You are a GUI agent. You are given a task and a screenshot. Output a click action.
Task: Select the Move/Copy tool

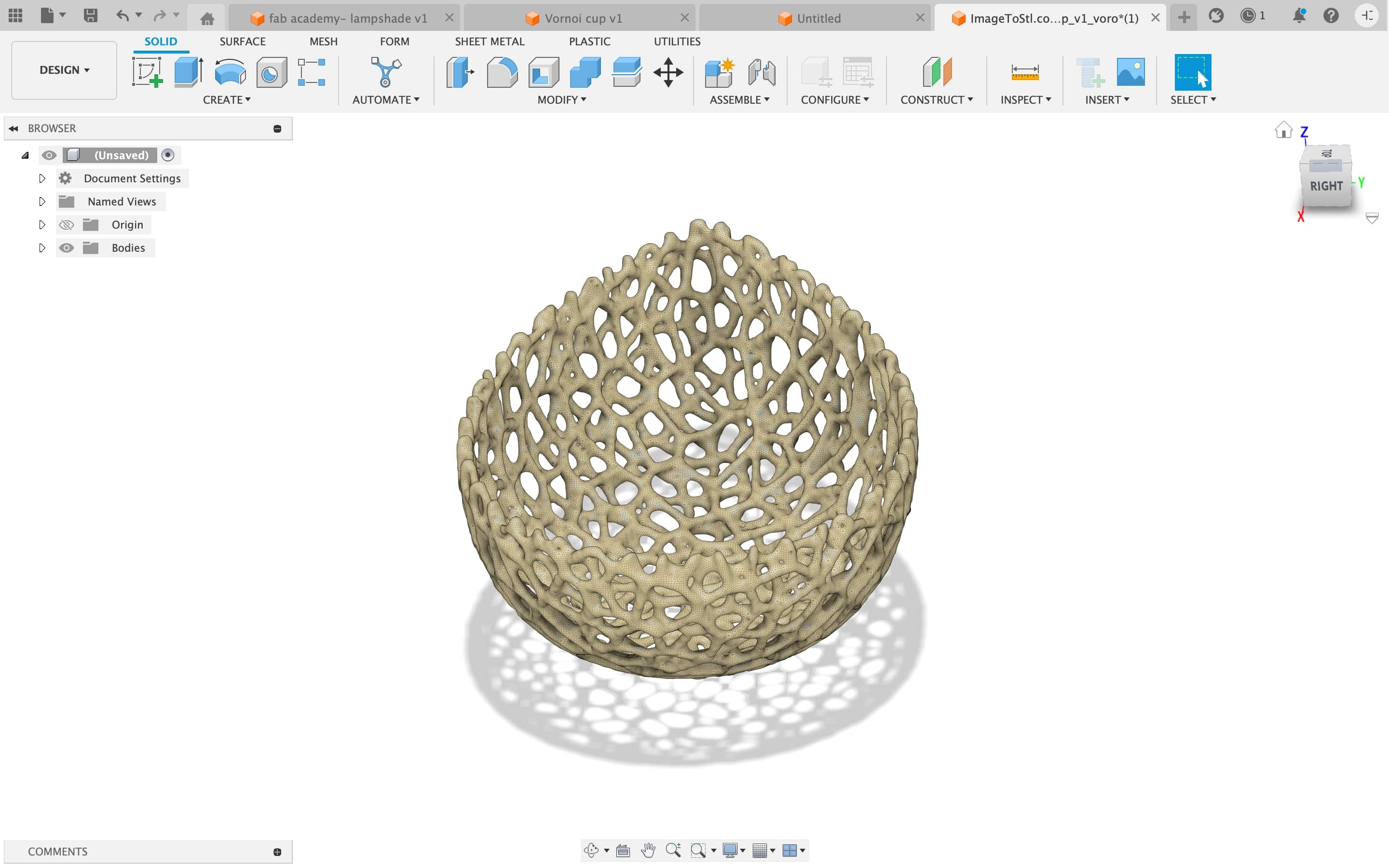coord(668,72)
